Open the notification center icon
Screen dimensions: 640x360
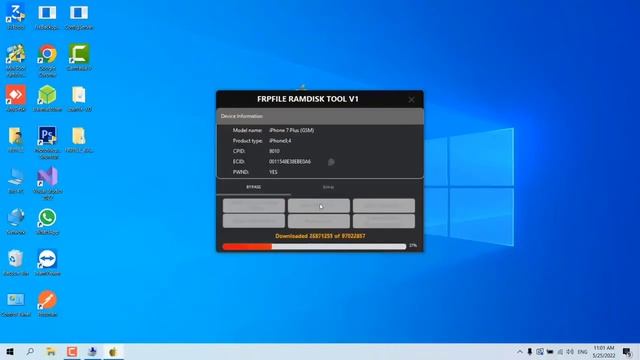628,351
